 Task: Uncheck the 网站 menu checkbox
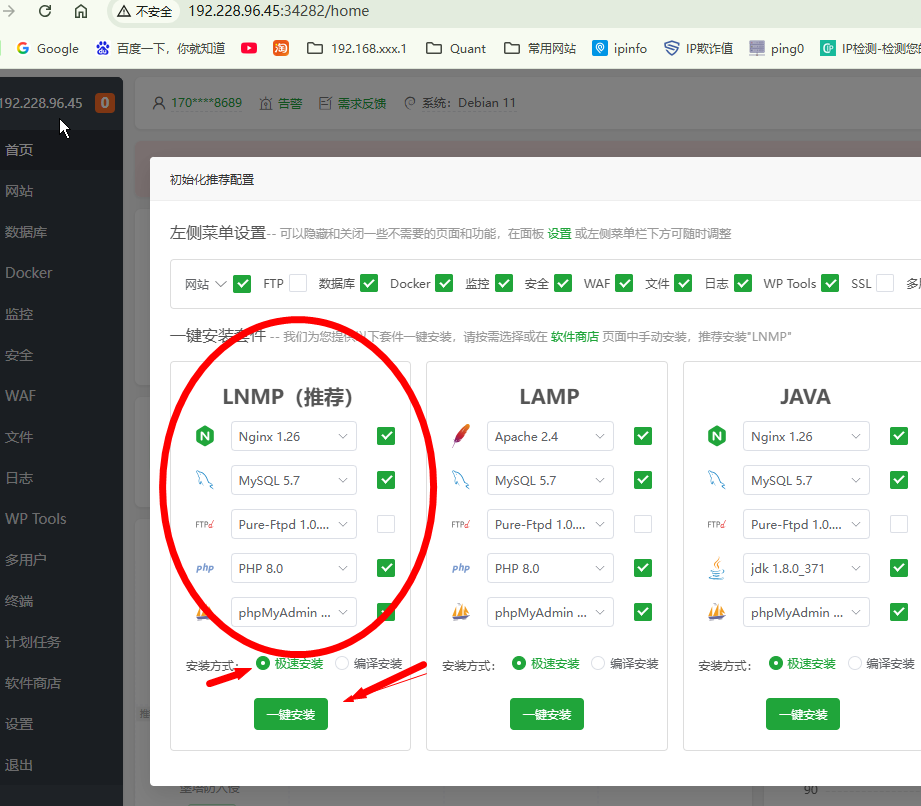tap(242, 284)
